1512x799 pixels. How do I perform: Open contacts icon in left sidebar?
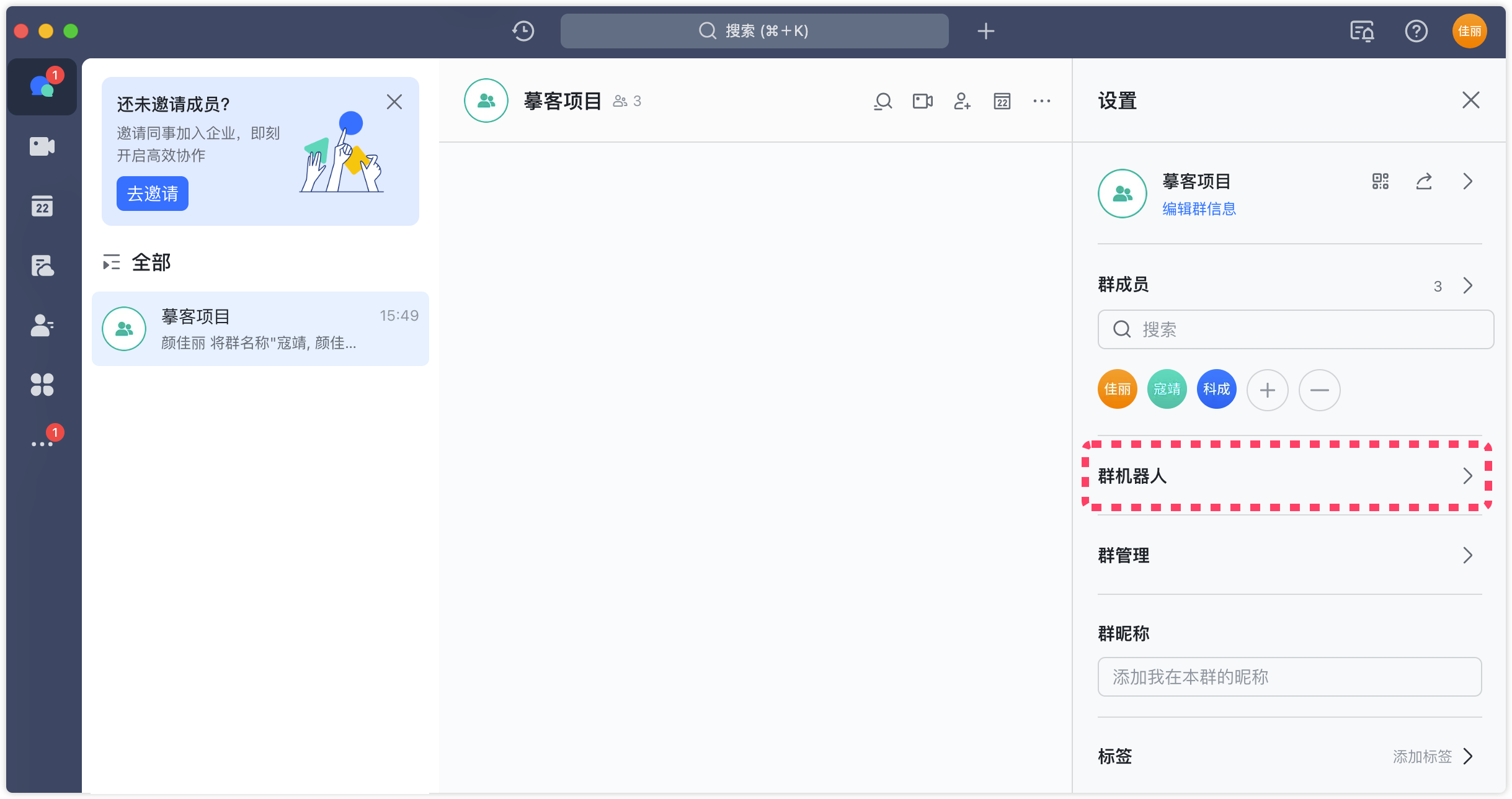click(42, 325)
